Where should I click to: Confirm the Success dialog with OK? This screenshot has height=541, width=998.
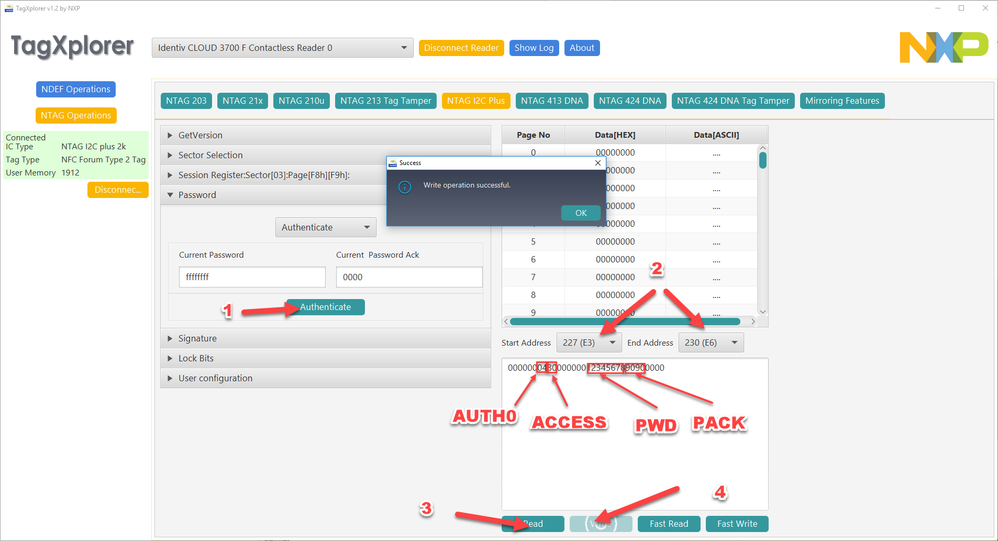(580, 213)
